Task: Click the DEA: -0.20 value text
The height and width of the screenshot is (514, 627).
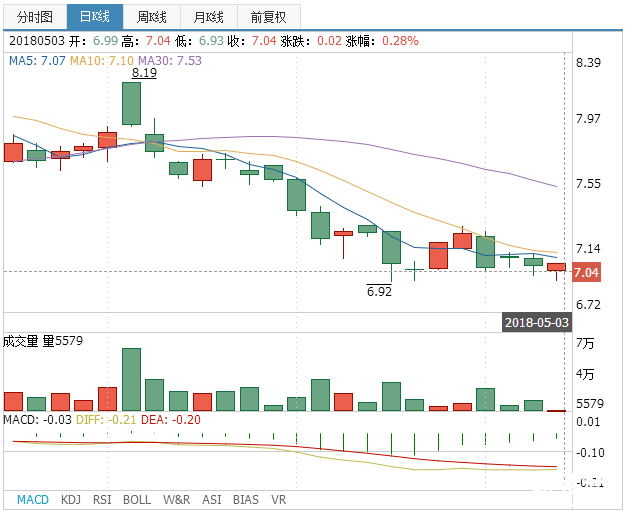Action: (171, 420)
